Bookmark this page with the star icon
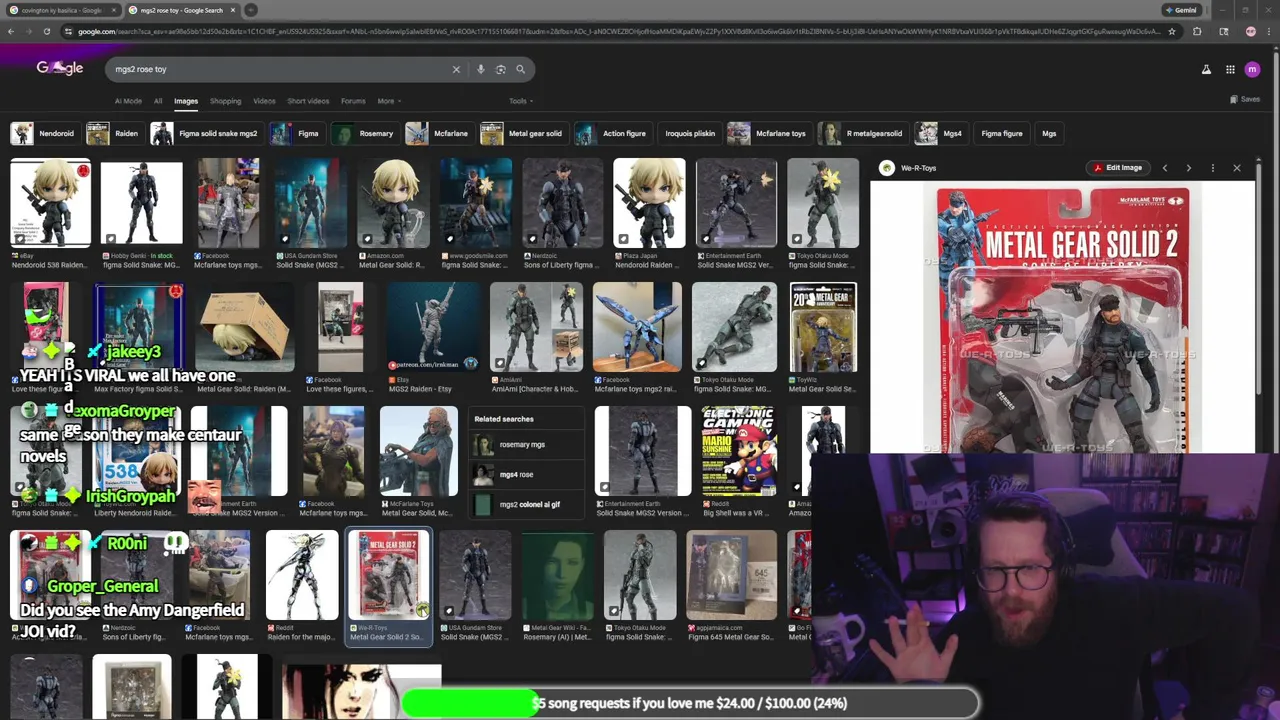This screenshot has height=720, width=1280. (x=1171, y=31)
